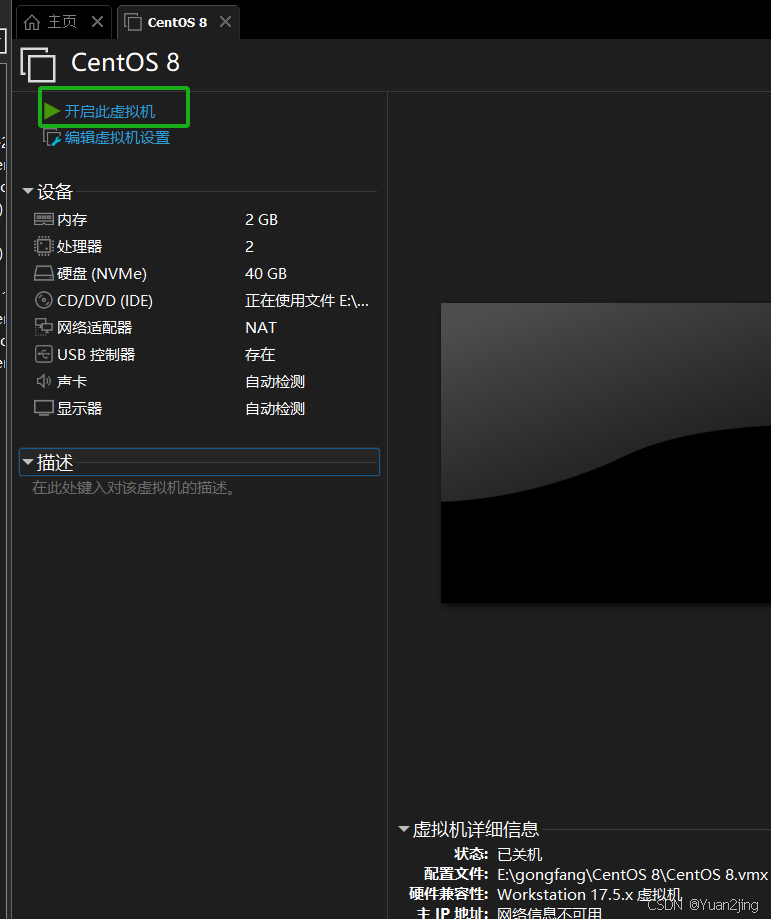Click the 2 GB memory value
The width and height of the screenshot is (771, 919).
click(261, 220)
